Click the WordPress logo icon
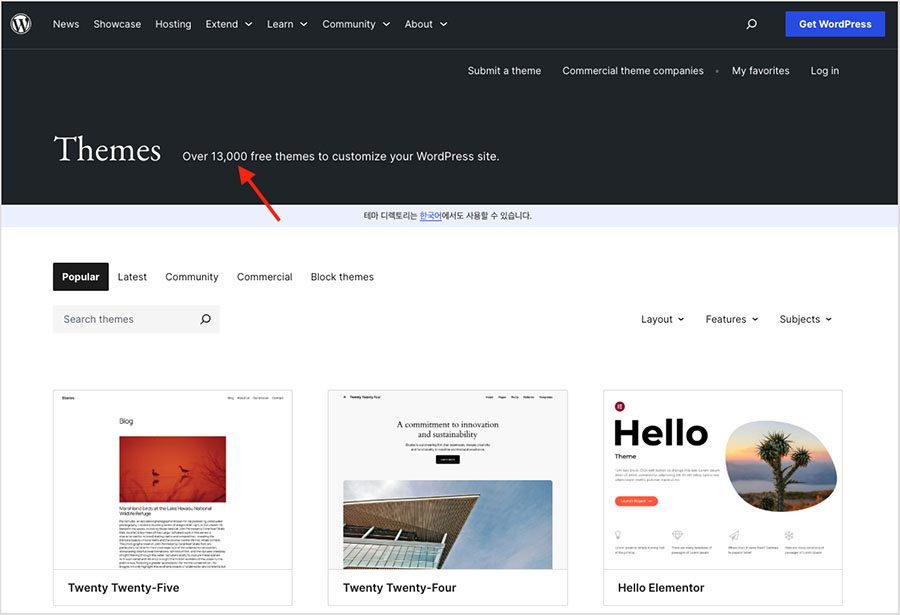This screenshot has width=900, height=615. pos(21,24)
